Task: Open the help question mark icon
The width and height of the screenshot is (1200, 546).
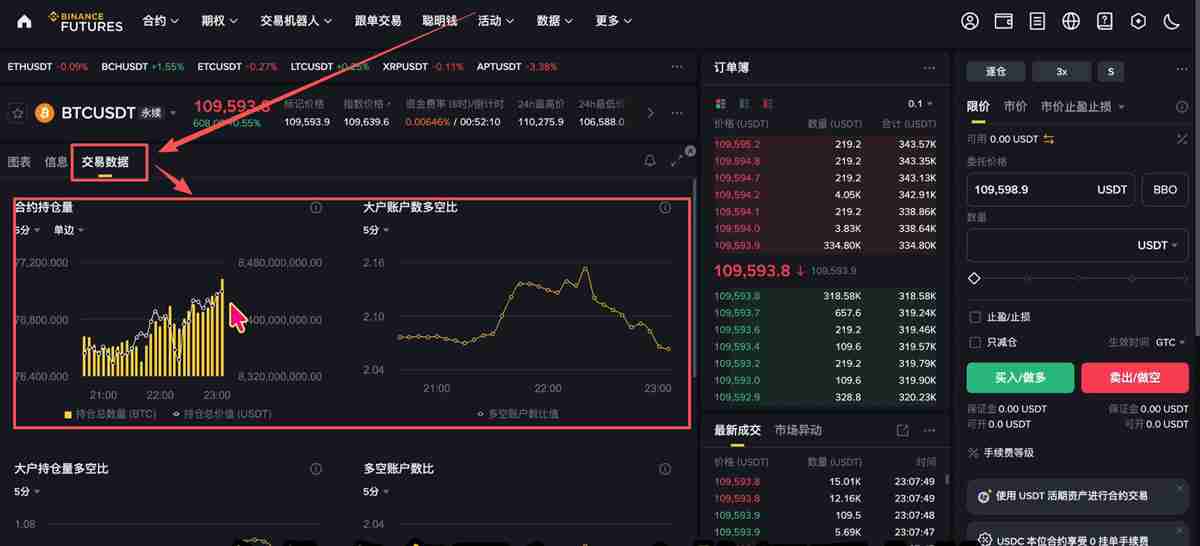Action: pyautogui.click(x=1104, y=21)
